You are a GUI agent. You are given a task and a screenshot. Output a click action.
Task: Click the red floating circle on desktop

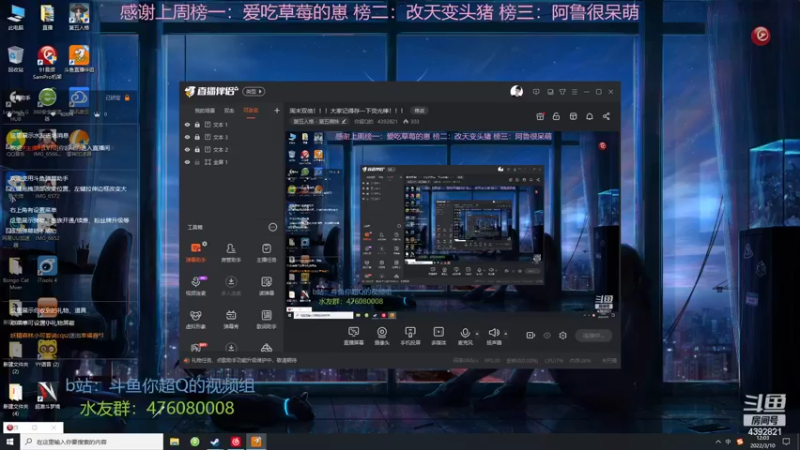(x=761, y=35)
